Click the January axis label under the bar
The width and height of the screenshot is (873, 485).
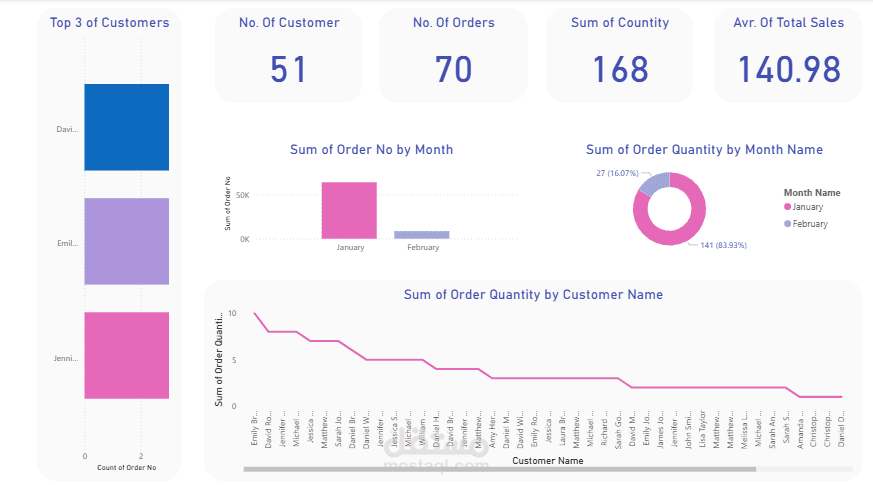tap(350, 247)
